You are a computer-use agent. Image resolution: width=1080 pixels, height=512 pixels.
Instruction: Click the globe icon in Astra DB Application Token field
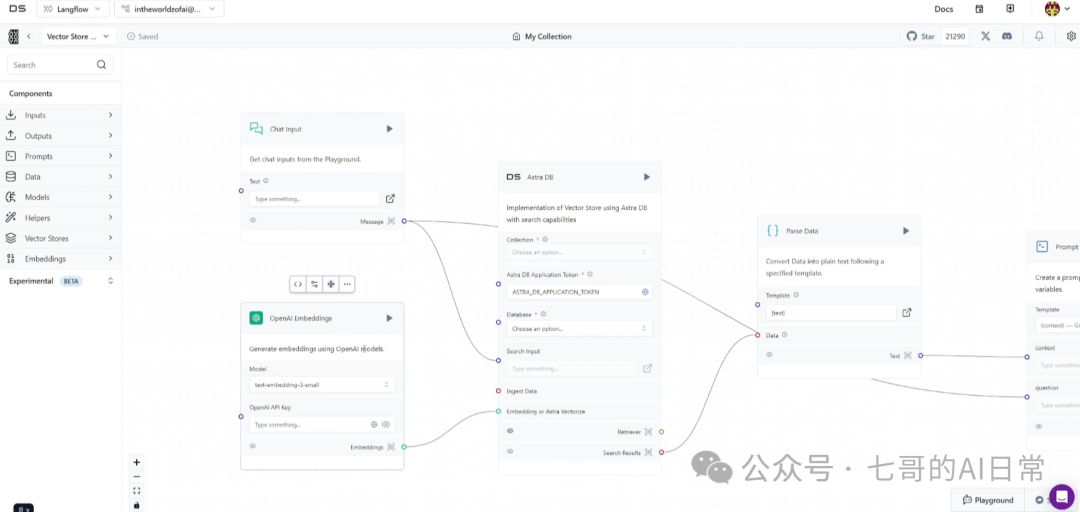pos(645,292)
